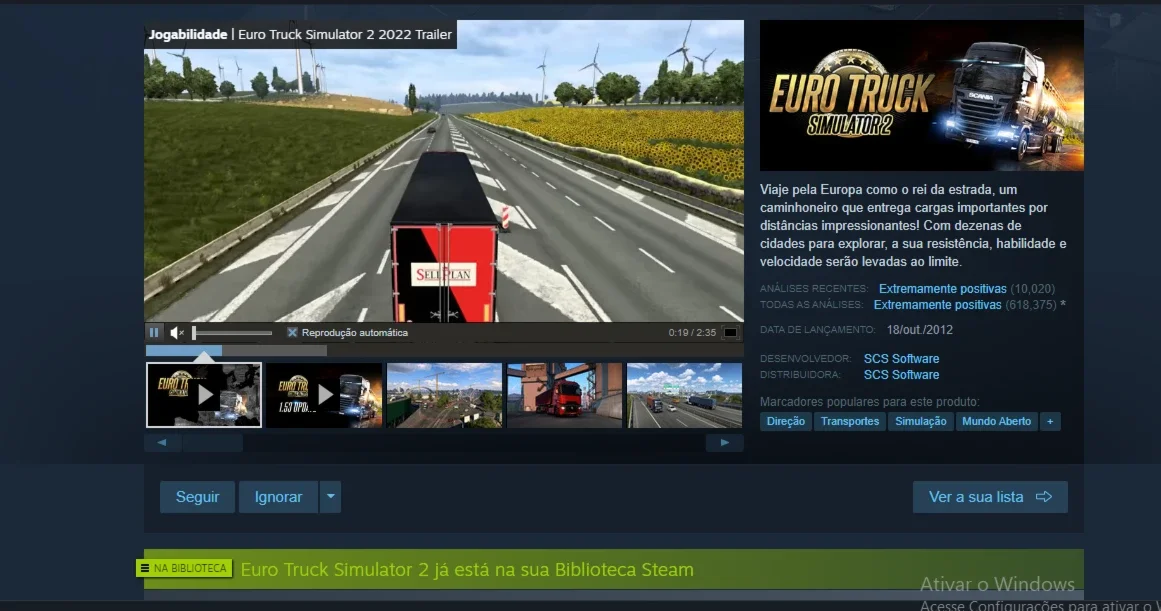Expand the Ignorar options dropdown arrow
The image size is (1161, 611).
tap(330, 497)
